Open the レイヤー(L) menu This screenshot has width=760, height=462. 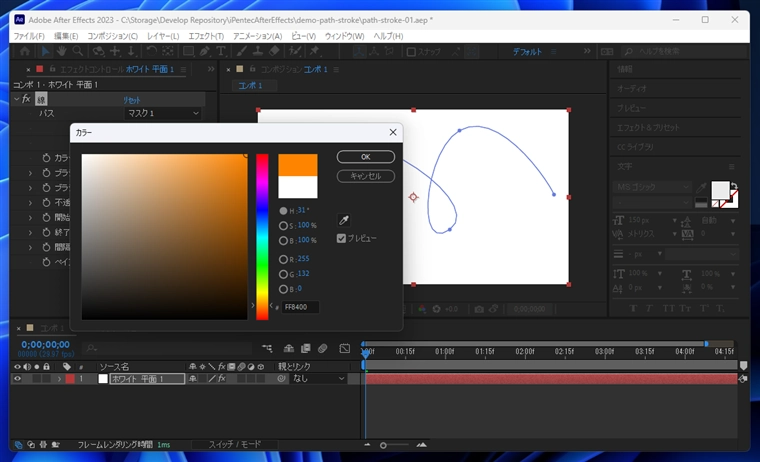point(162,36)
